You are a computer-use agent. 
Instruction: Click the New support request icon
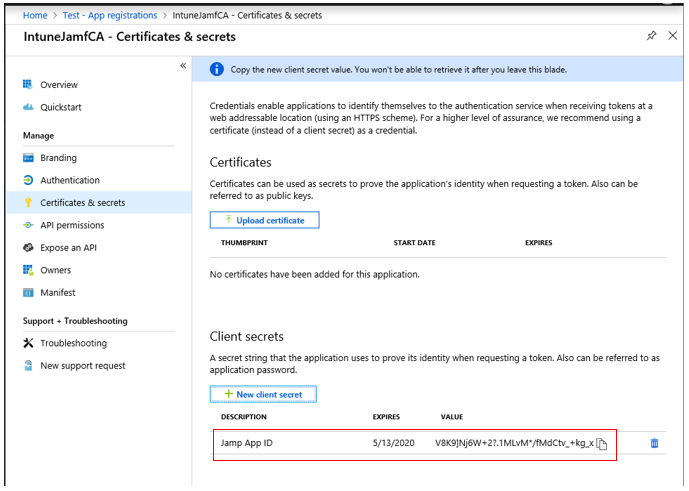(x=28, y=366)
